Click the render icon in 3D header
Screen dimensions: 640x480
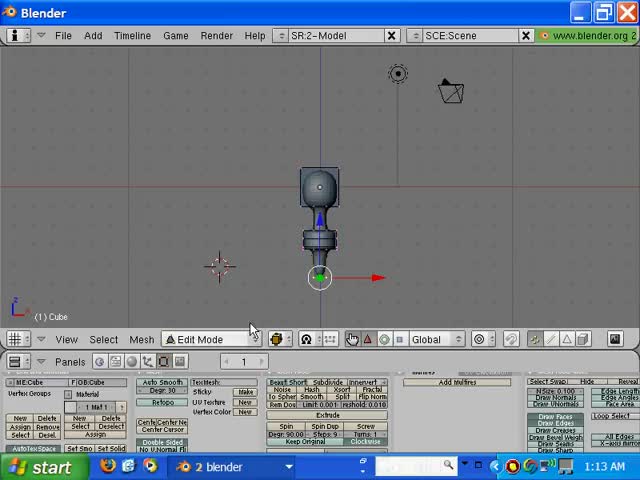pos(615,339)
